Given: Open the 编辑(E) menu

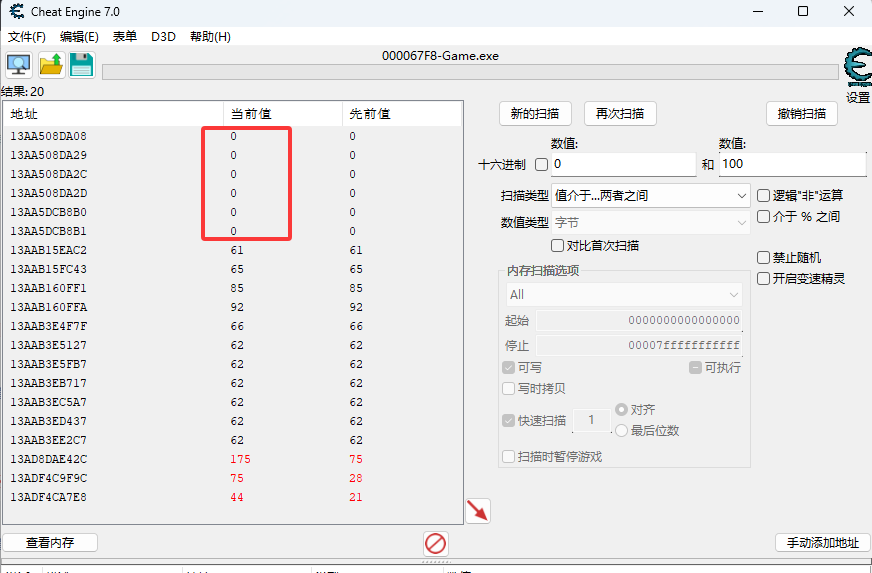Looking at the screenshot, I should [79, 37].
